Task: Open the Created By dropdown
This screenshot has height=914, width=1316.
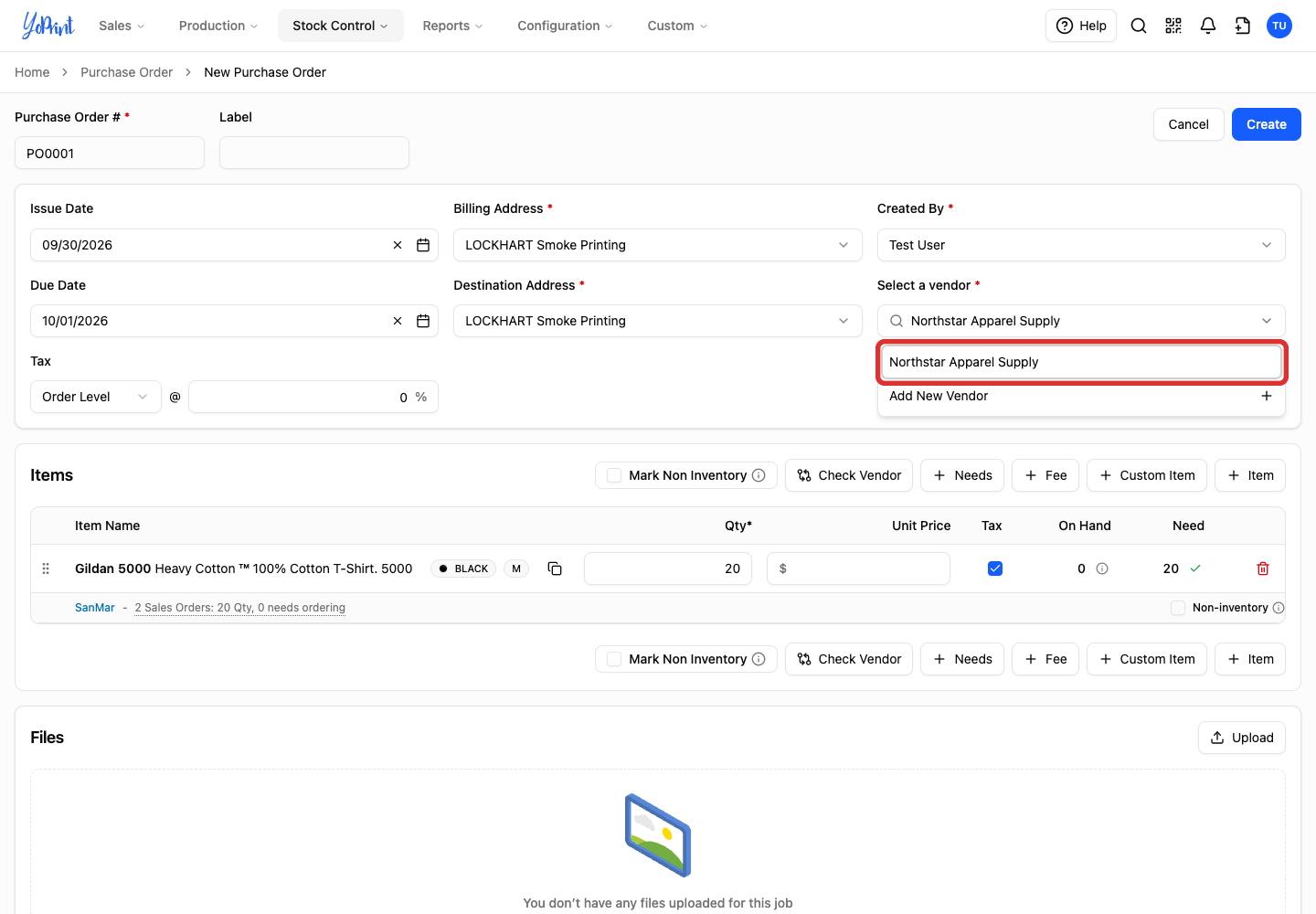Action: tap(1081, 245)
